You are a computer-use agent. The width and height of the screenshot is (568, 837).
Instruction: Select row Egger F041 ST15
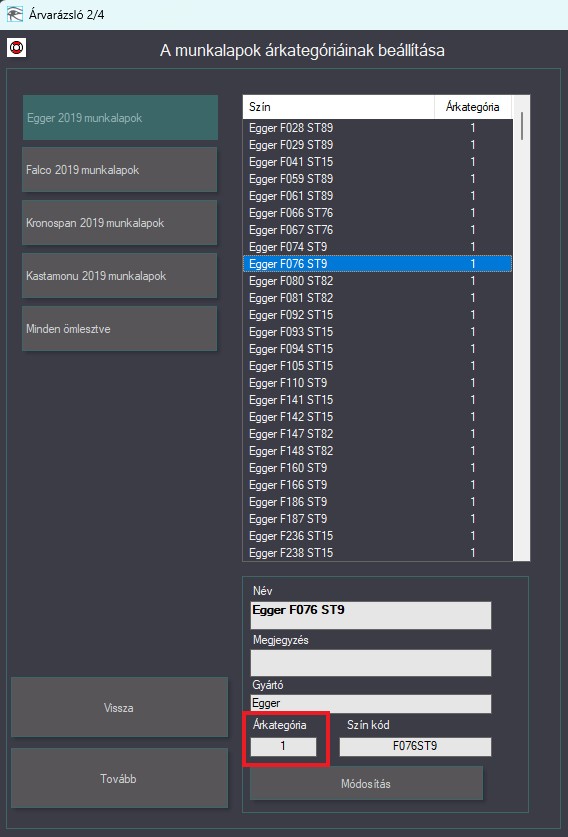[377, 162]
